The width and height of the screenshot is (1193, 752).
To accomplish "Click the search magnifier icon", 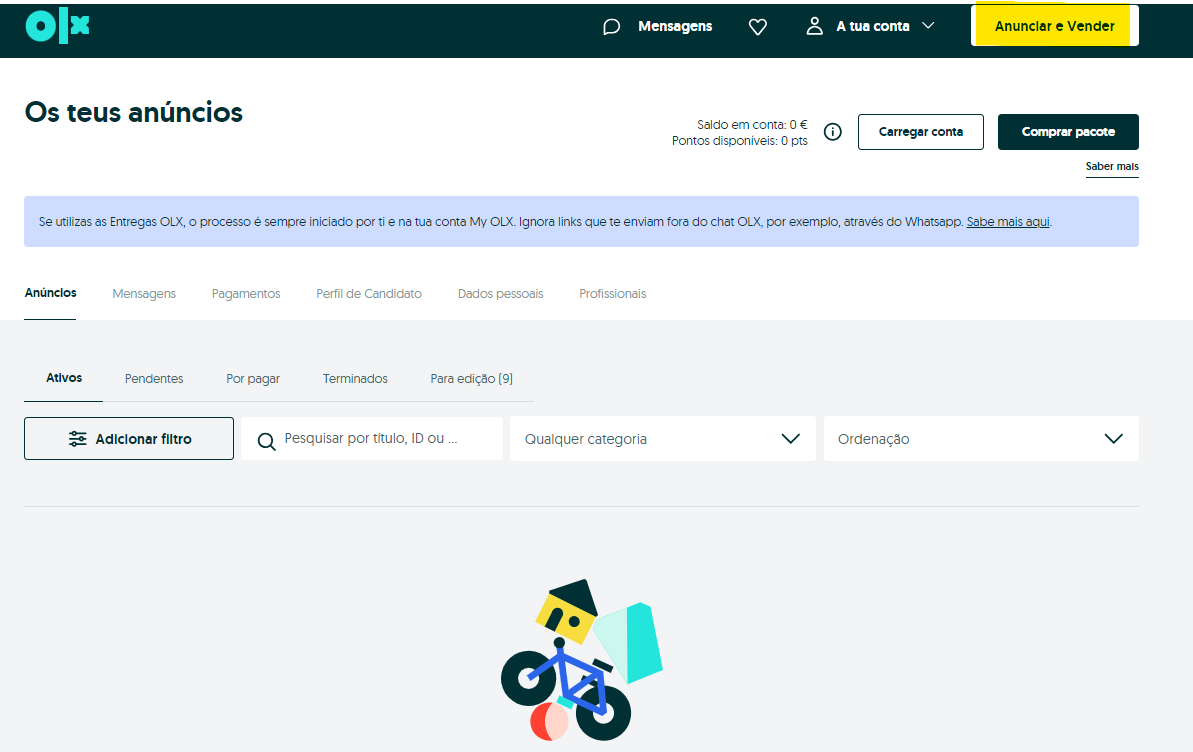I will 266,441.
